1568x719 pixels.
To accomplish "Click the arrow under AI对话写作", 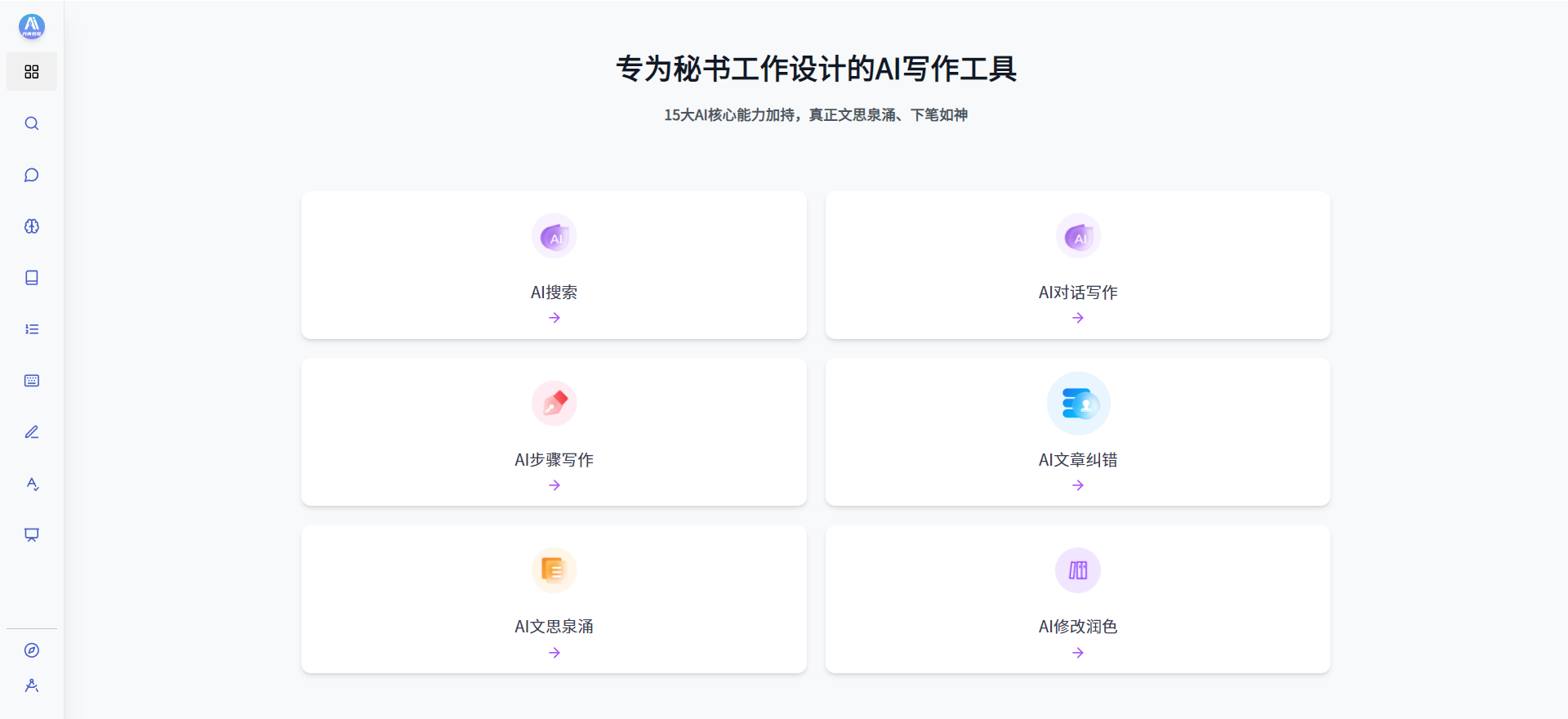I will coord(1078,318).
